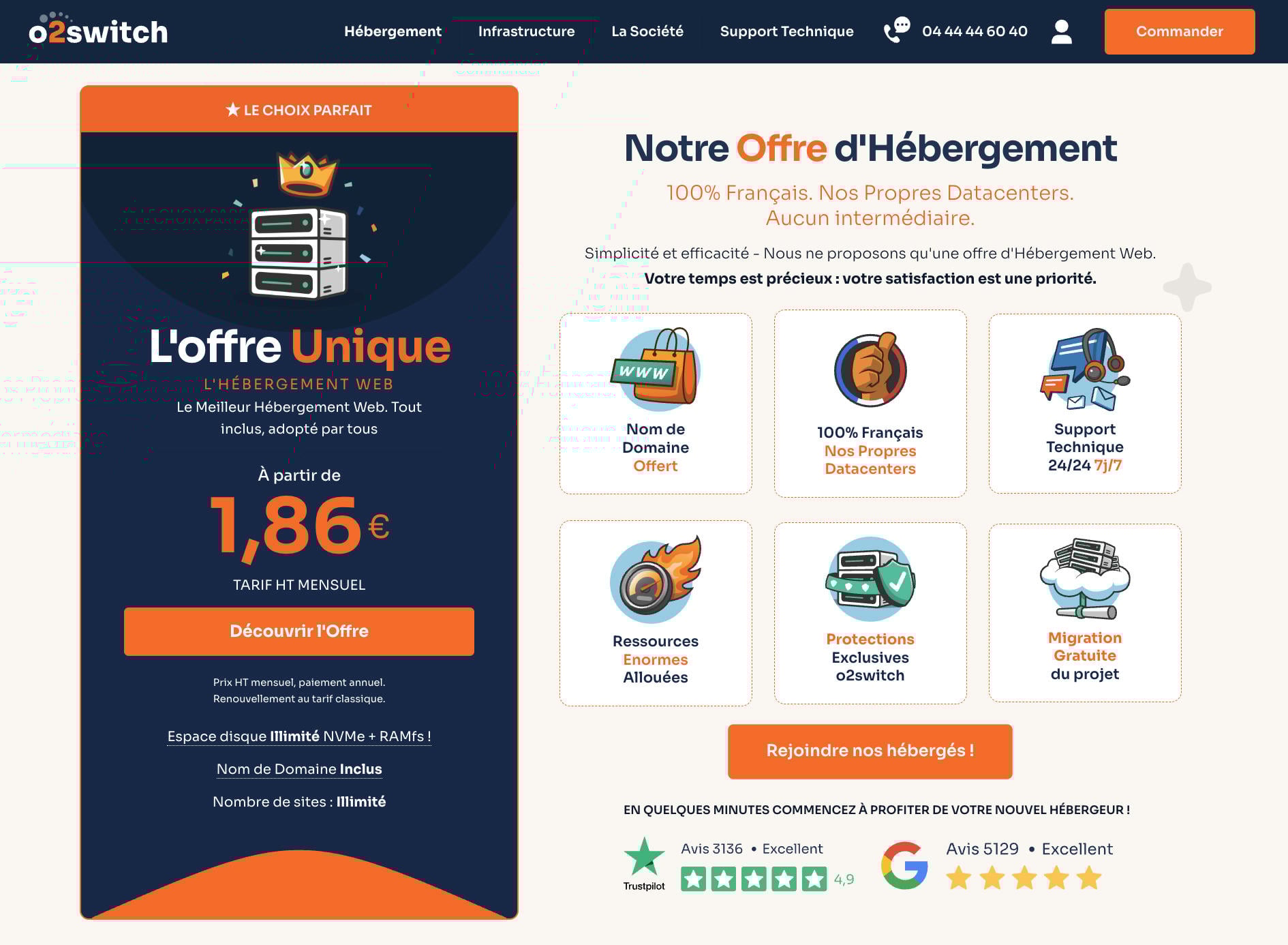The image size is (1288, 945).
Task: Open Support Technique from the navbar
Action: (787, 31)
